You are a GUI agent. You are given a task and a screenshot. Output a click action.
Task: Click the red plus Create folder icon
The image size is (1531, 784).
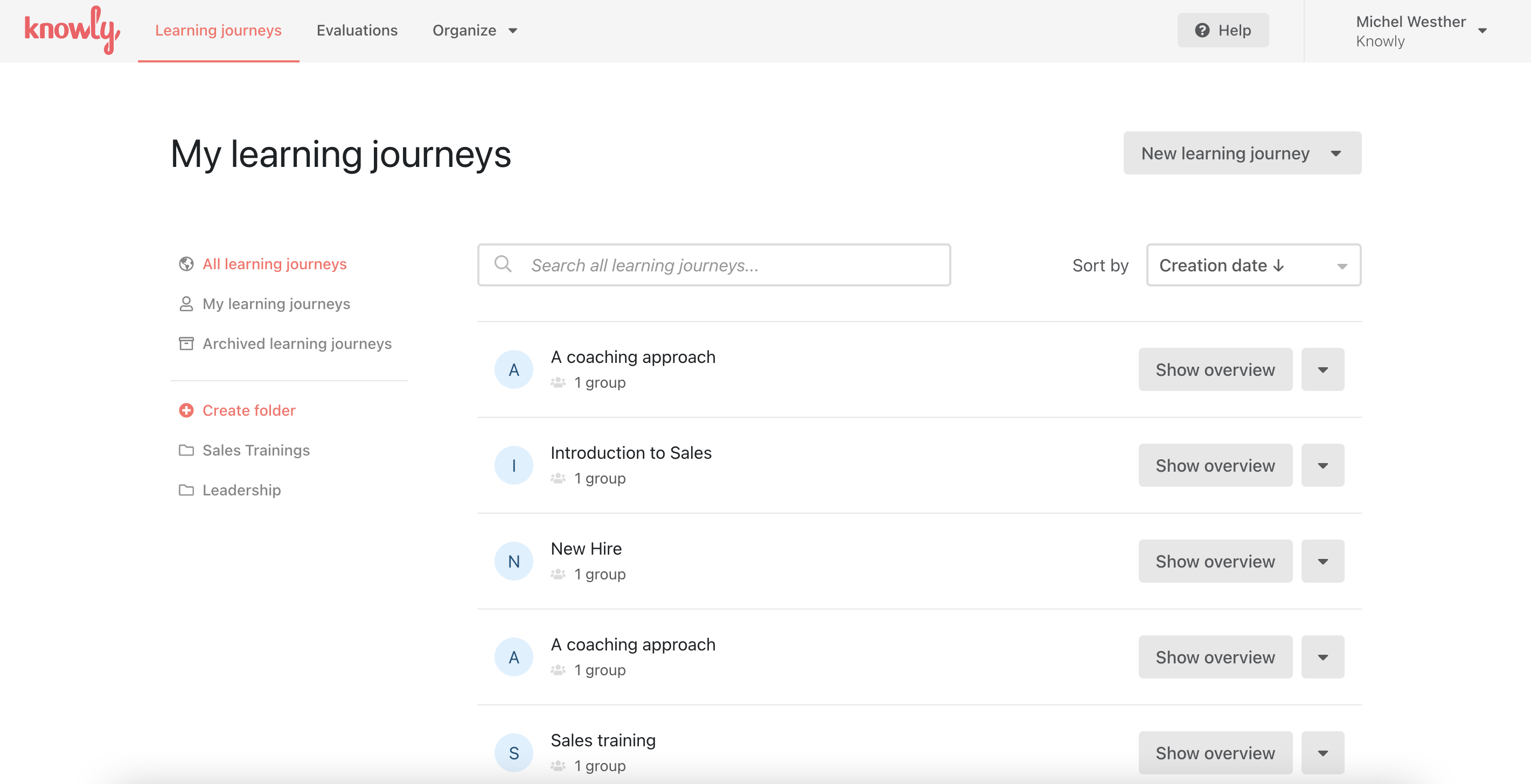[x=186, y=410]
